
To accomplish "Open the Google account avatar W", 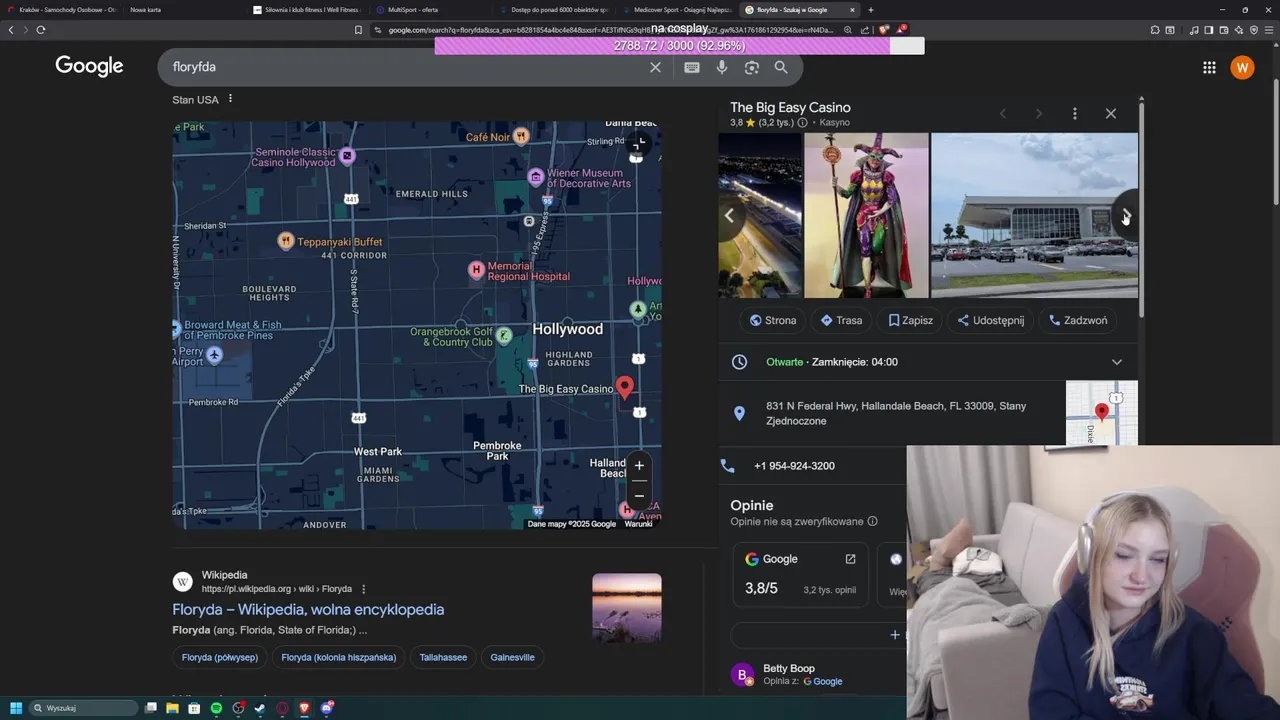I will tap(1242, 67).
